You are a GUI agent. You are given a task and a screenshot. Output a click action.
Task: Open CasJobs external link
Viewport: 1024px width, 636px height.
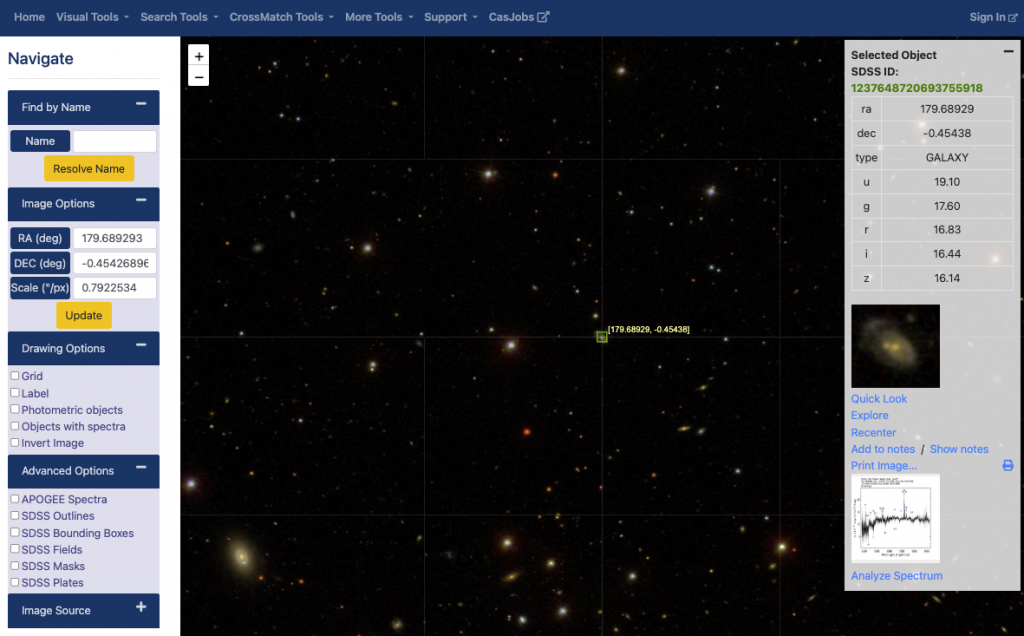point(519,17)
